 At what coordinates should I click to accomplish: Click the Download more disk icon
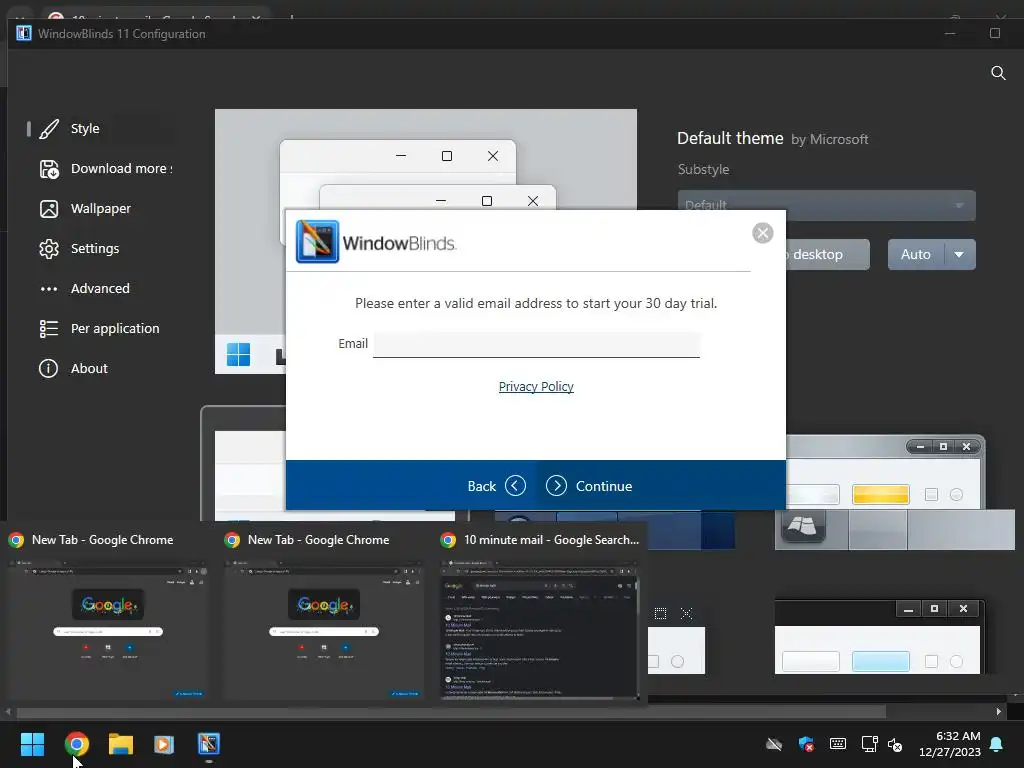point(49,169)
